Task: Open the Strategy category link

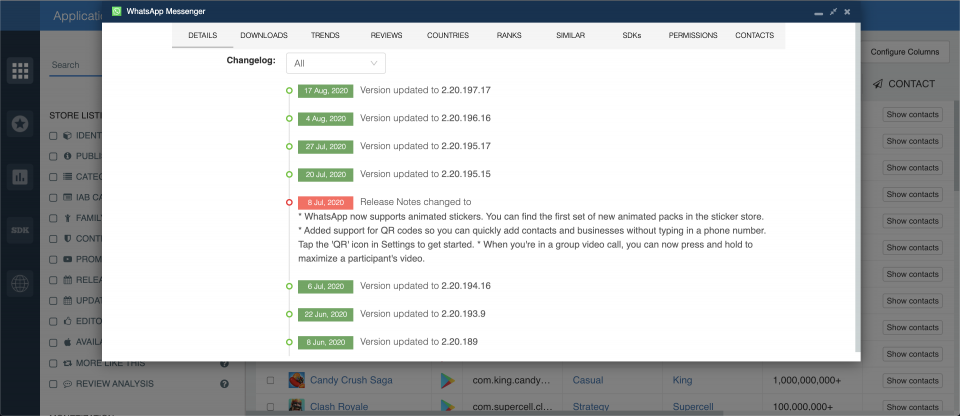Action: coord(591,407)
